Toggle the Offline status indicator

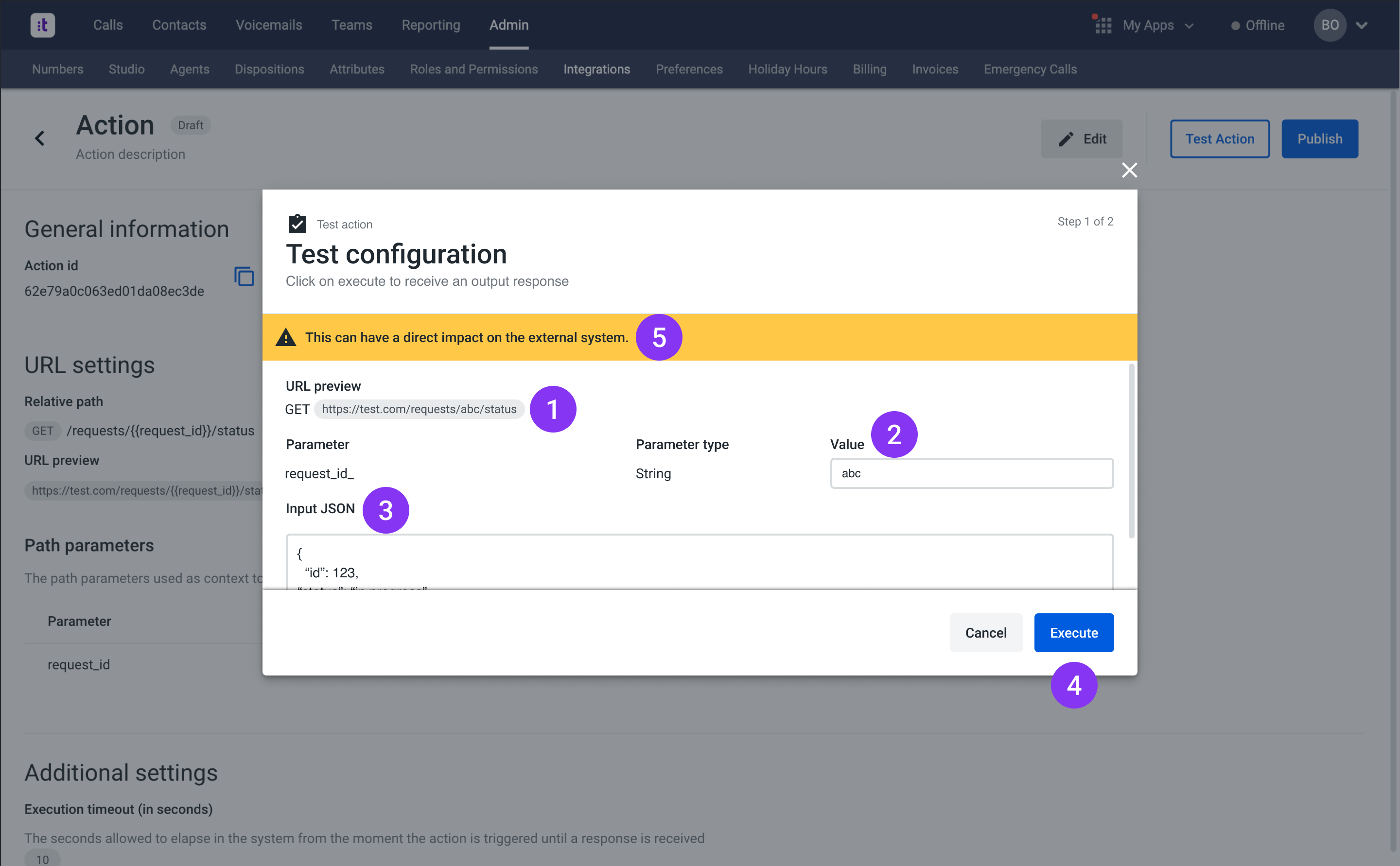pos(1258,26)
